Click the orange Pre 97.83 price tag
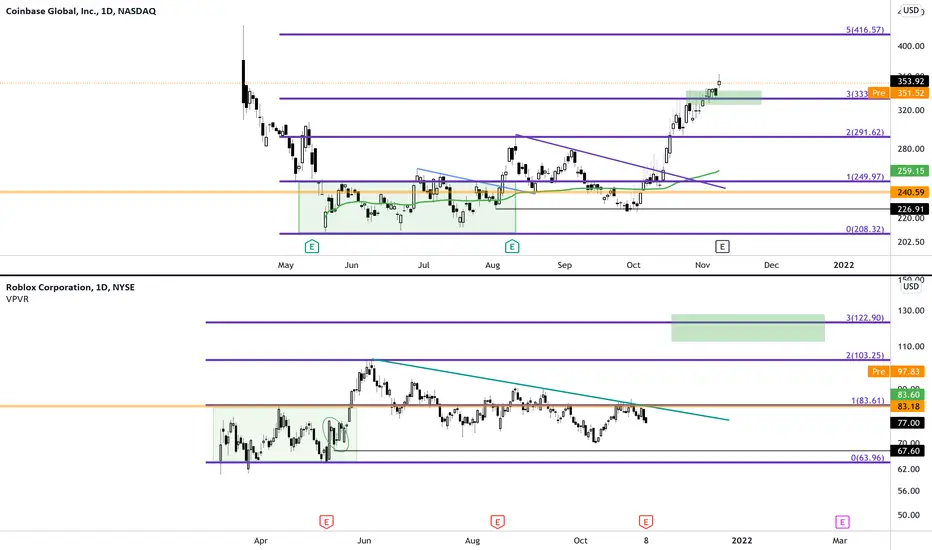Viewport: 932px width, 550px height. click(896, 371)
